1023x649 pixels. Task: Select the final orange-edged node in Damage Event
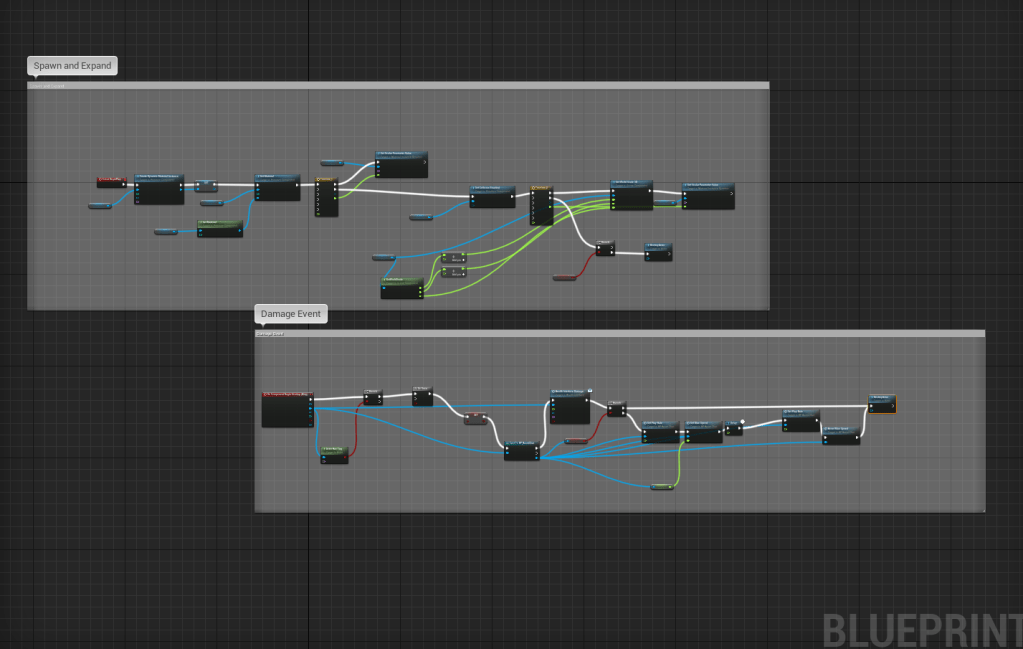click(882, 403)
